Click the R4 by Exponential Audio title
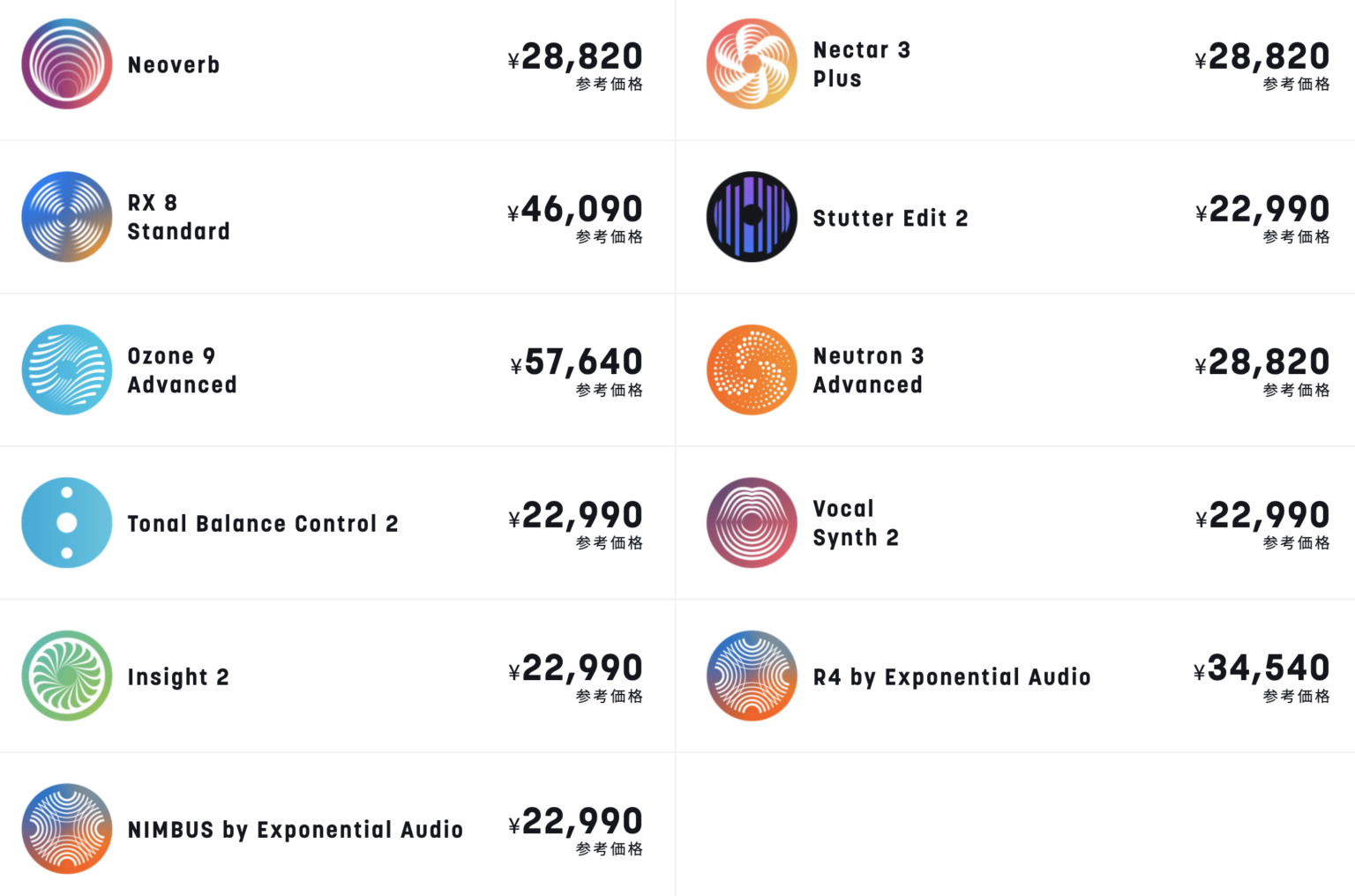The image size is (1355, 896). [x=952, y=677]
